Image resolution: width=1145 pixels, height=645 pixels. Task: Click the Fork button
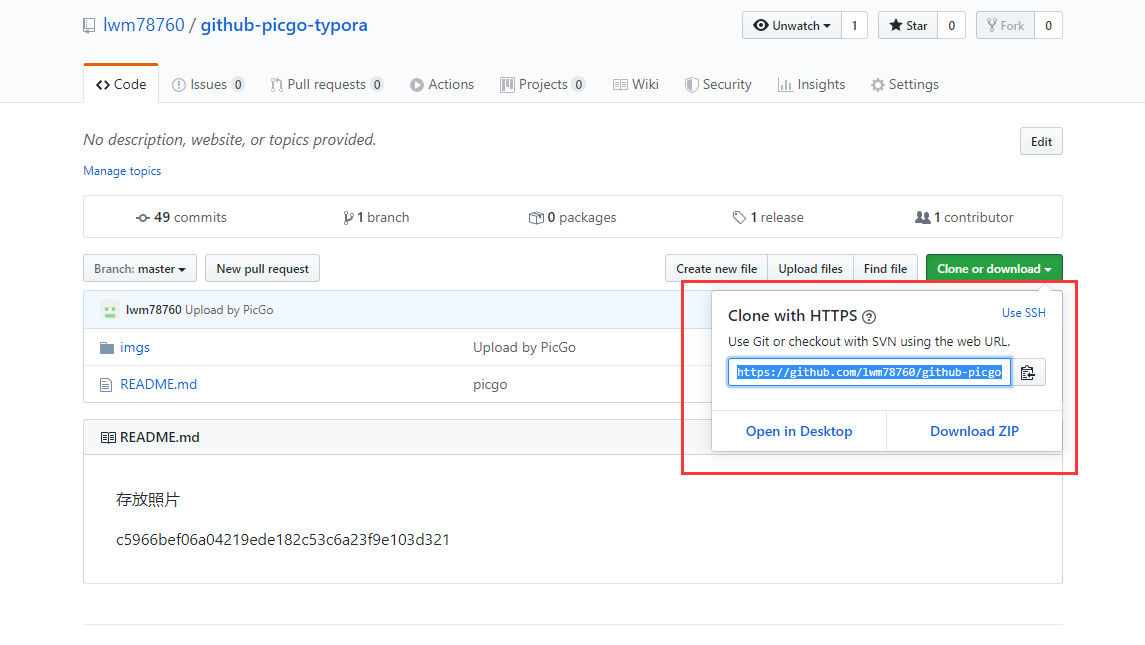1006,26
